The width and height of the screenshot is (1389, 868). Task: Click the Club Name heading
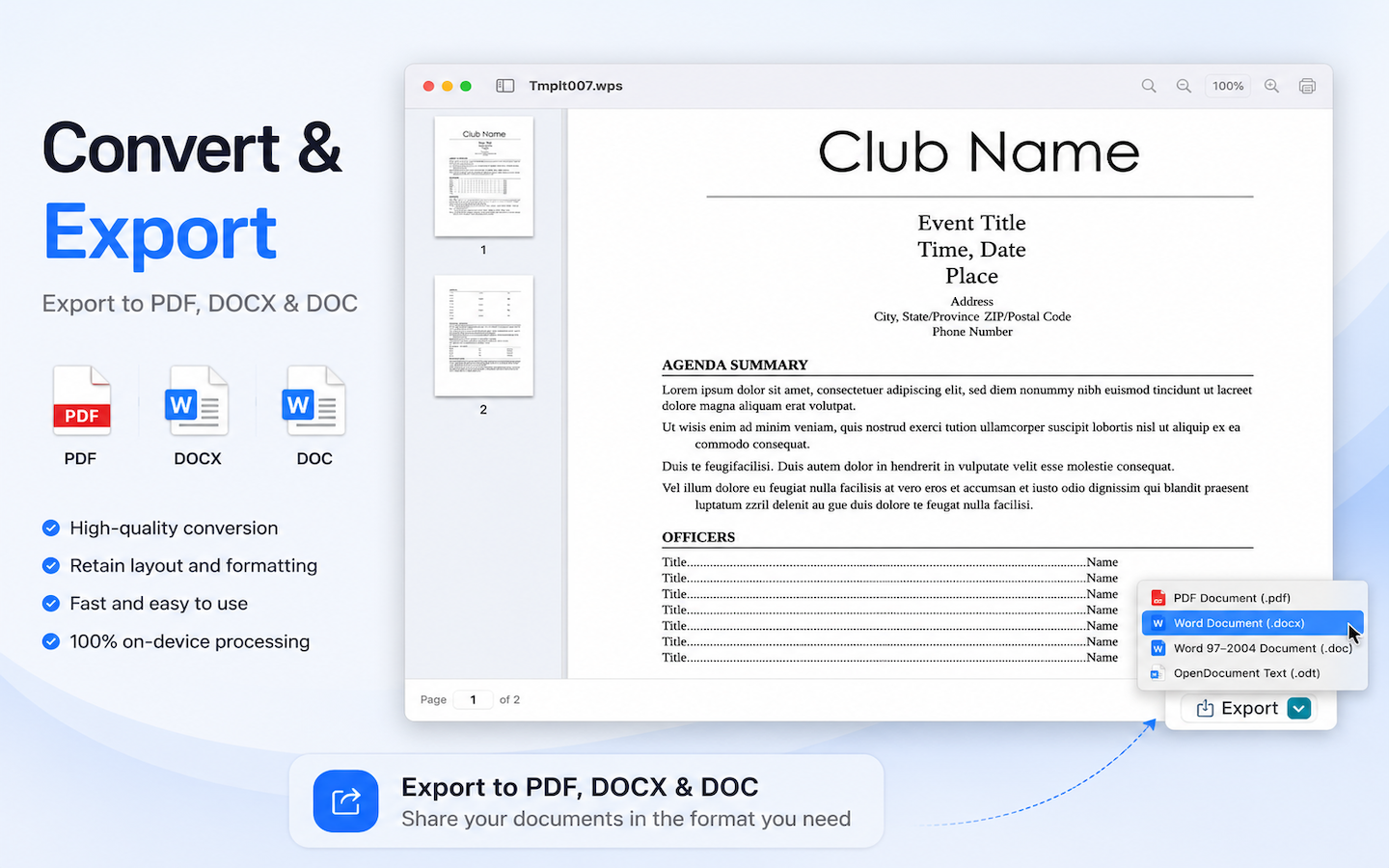[x=979, y=152]
